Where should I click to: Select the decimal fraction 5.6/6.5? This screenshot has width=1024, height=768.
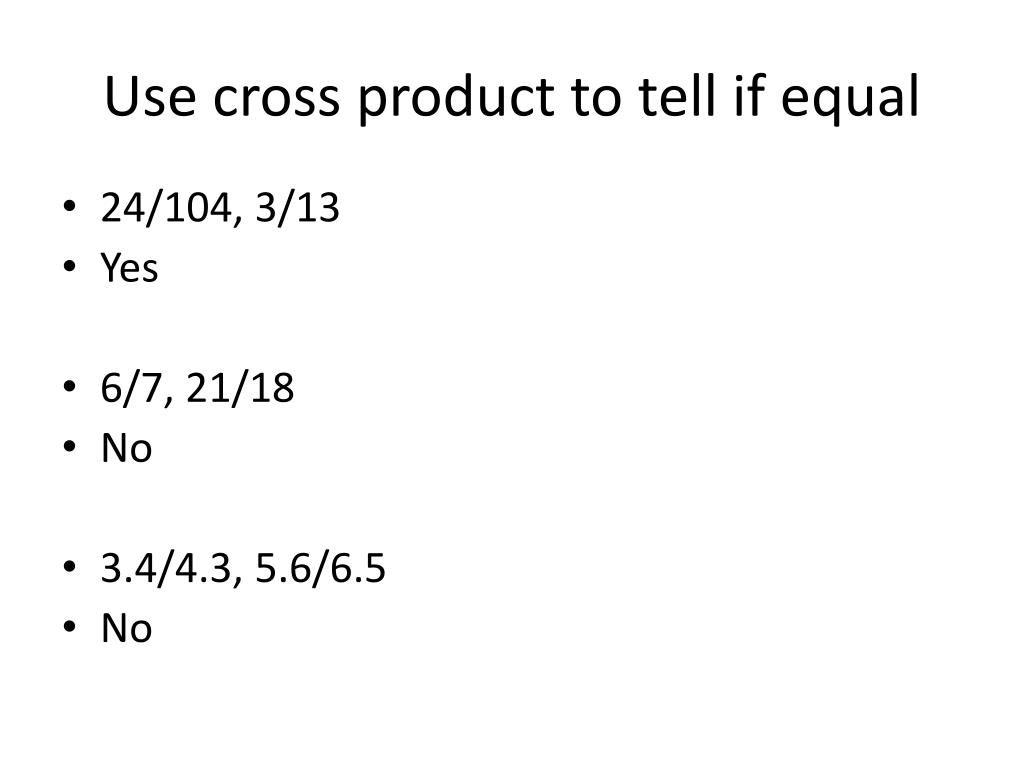click(x=320, y=568)
